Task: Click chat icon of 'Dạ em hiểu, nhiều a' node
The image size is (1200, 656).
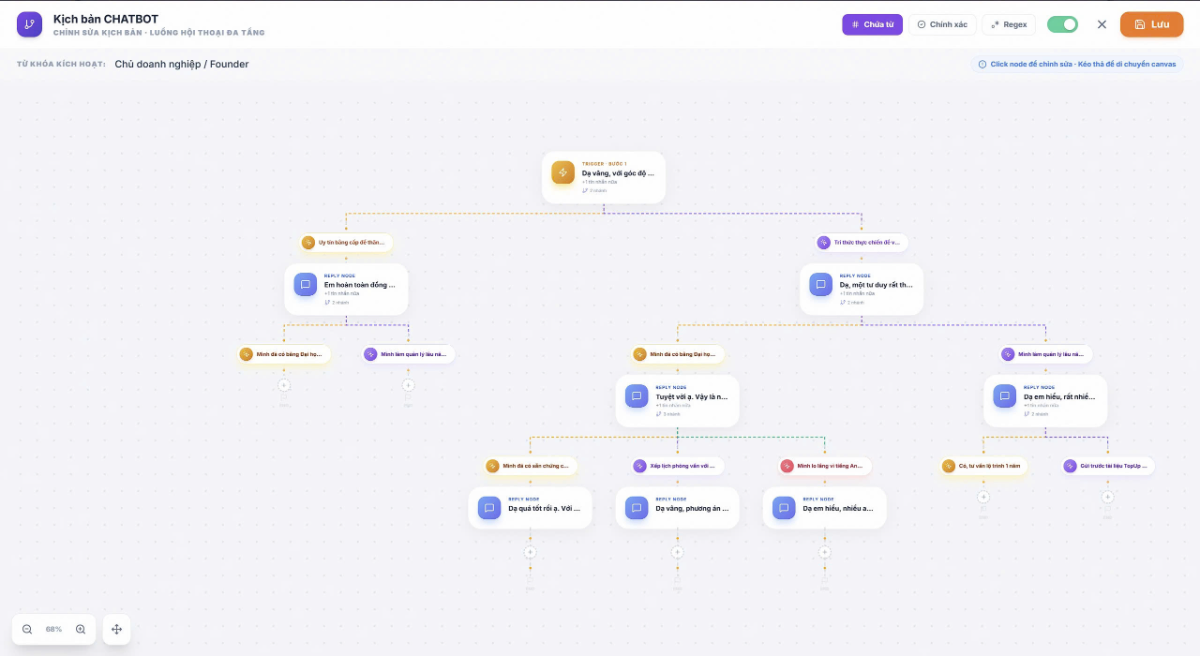Action: click(784, 508)
